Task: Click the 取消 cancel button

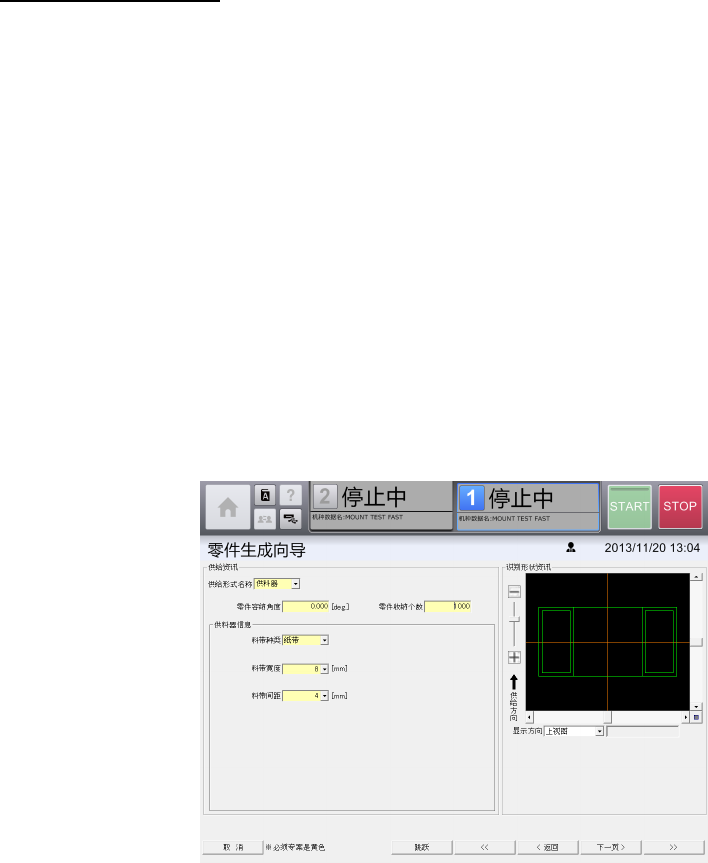Action: tap(233, 847)
